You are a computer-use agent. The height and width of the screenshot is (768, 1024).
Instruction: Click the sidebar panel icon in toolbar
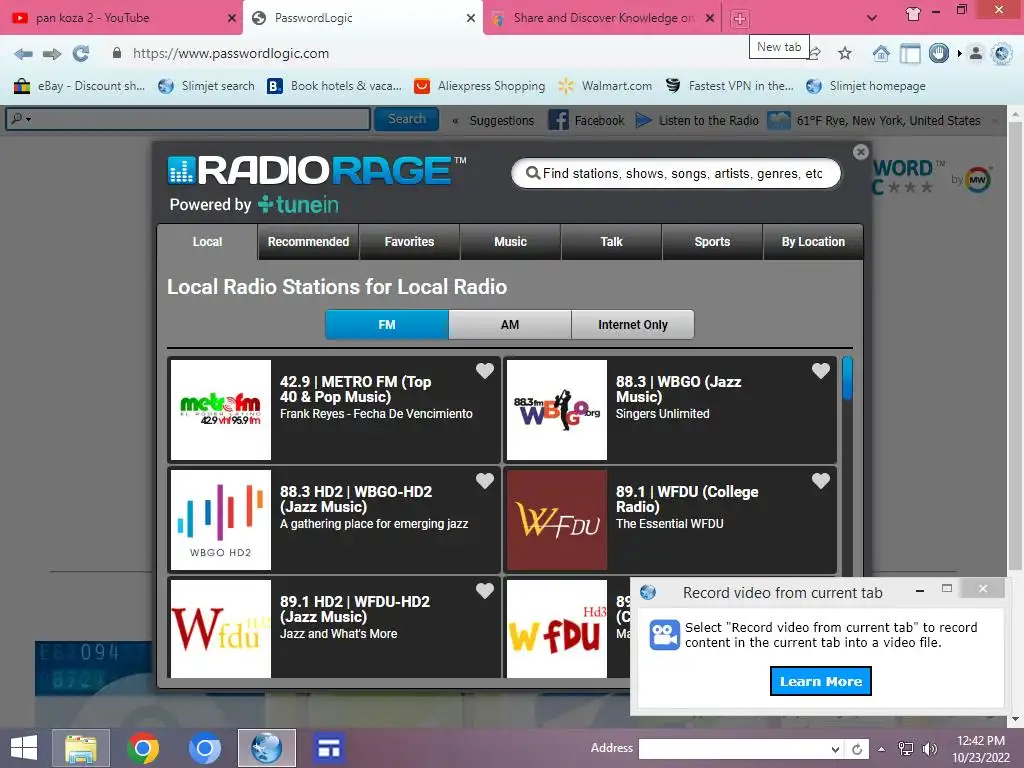tap(910, 54)
